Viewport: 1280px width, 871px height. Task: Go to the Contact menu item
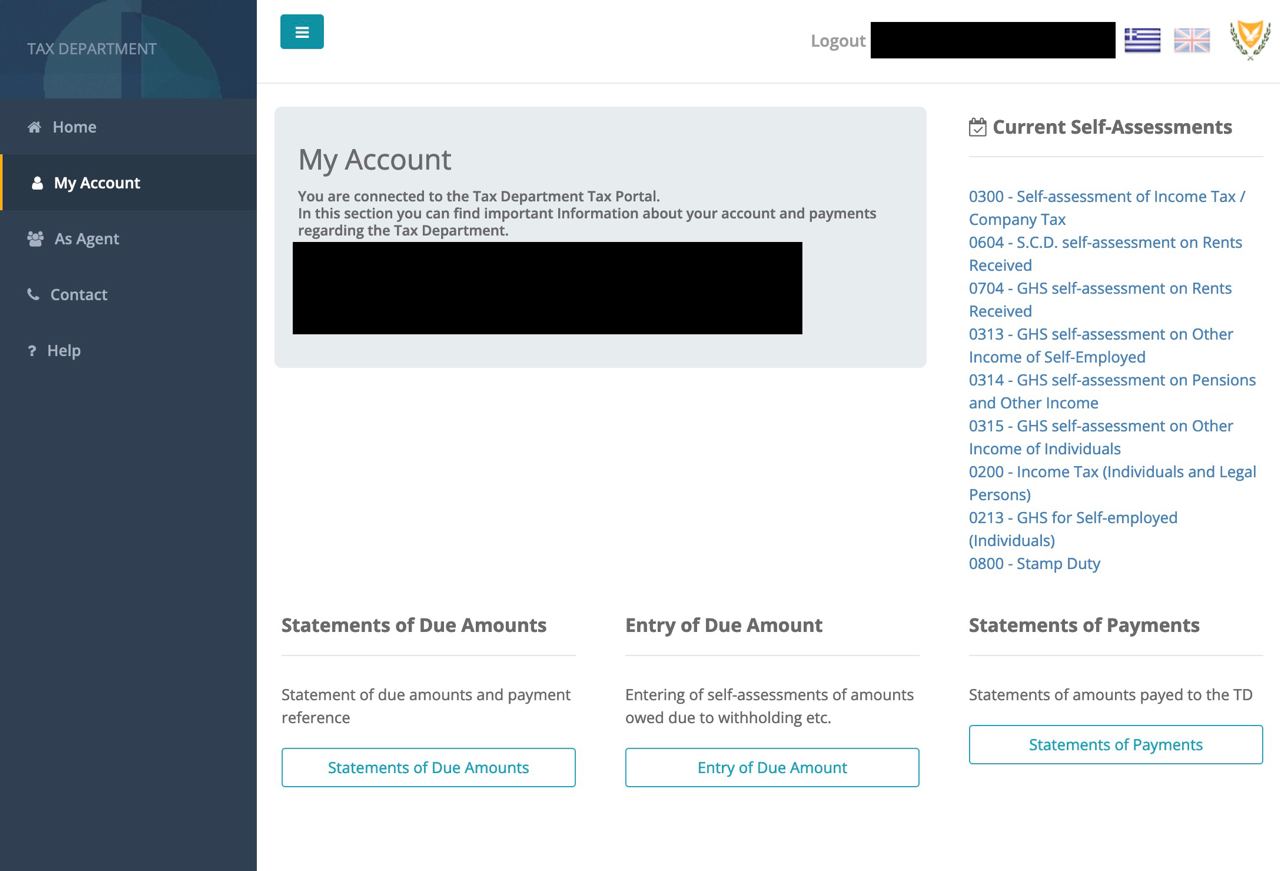tap(78, 295)
